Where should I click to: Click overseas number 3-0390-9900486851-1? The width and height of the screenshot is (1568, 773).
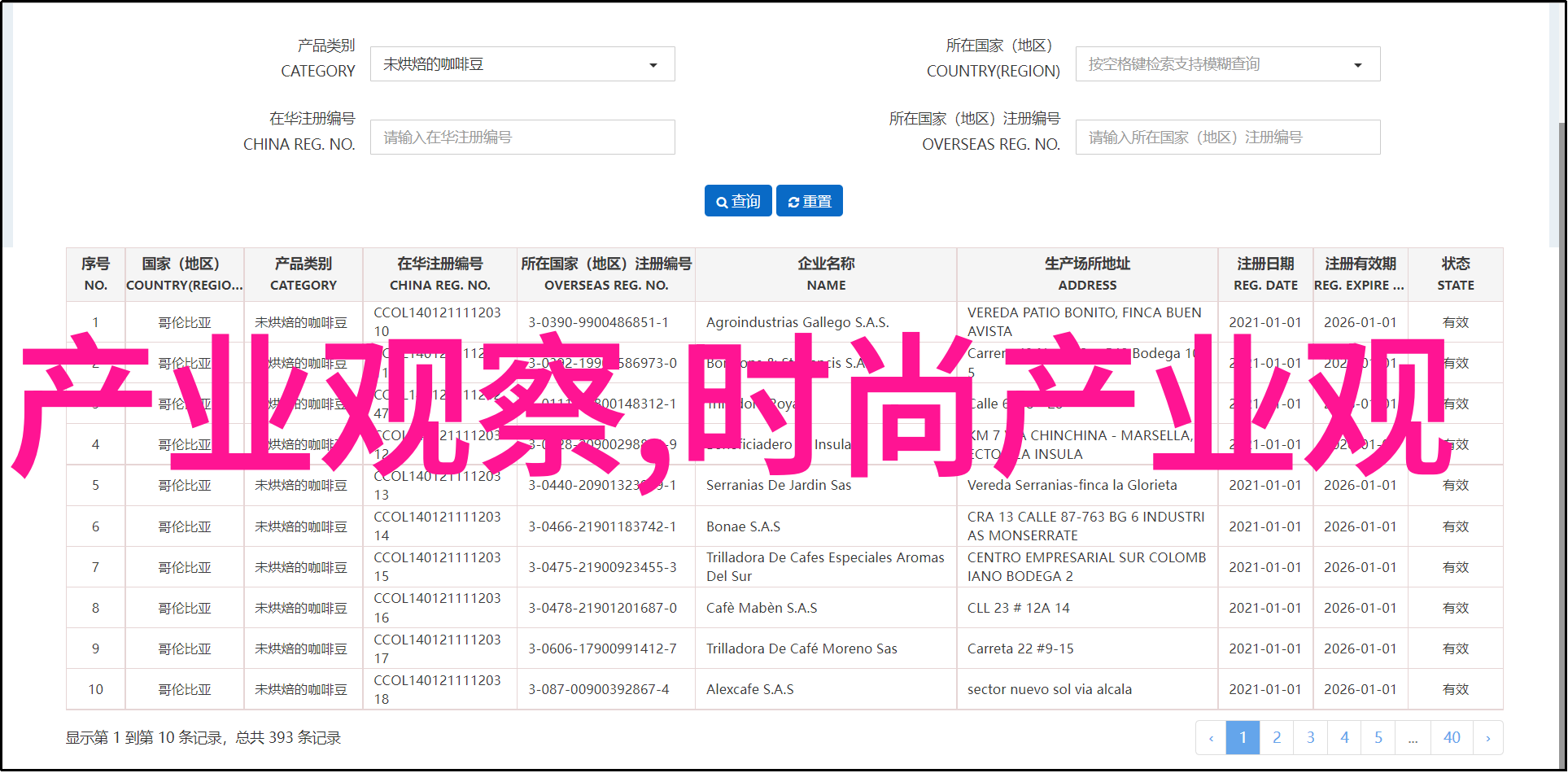point(599,323)
